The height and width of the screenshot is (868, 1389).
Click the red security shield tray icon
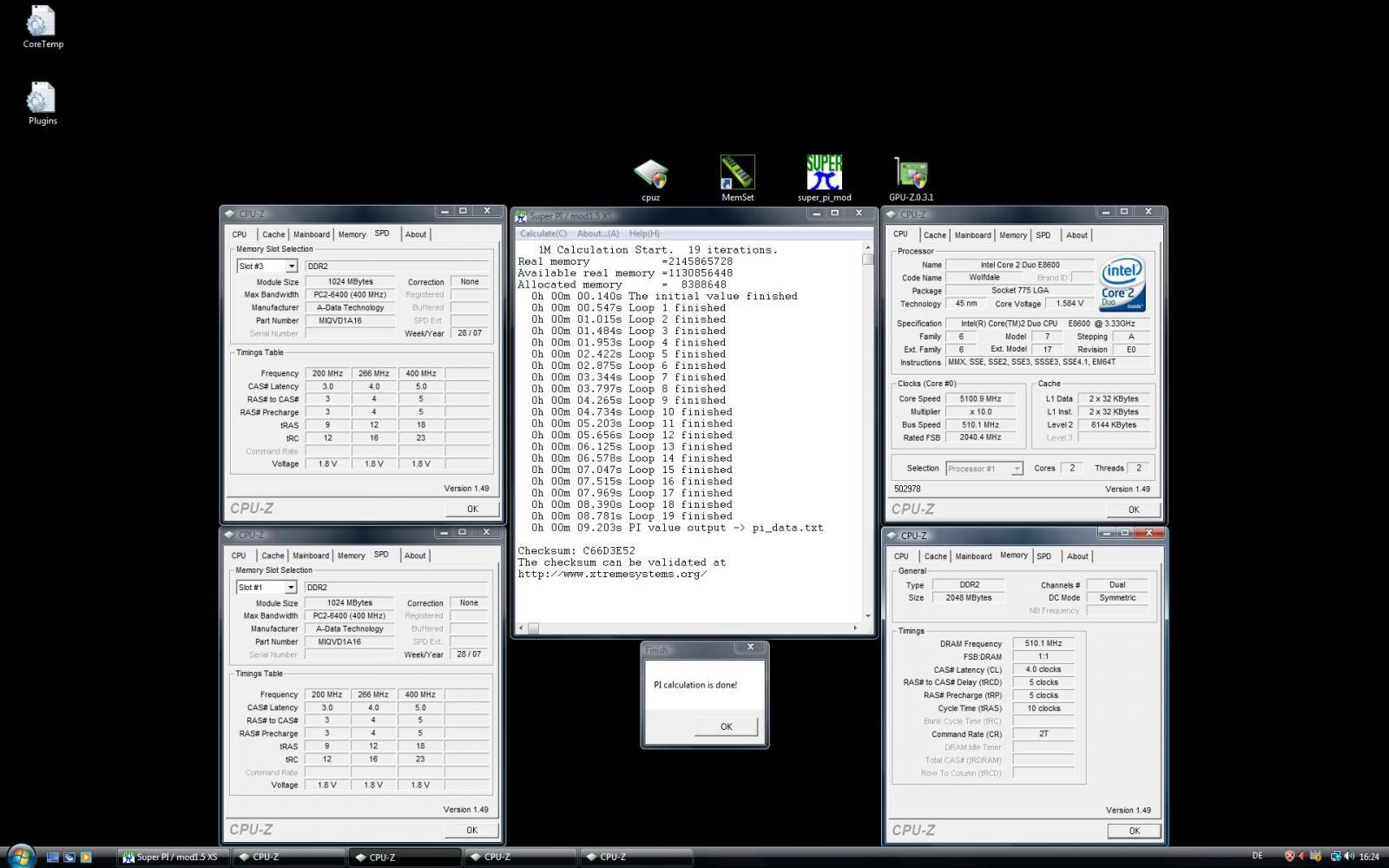(1289, 856)
